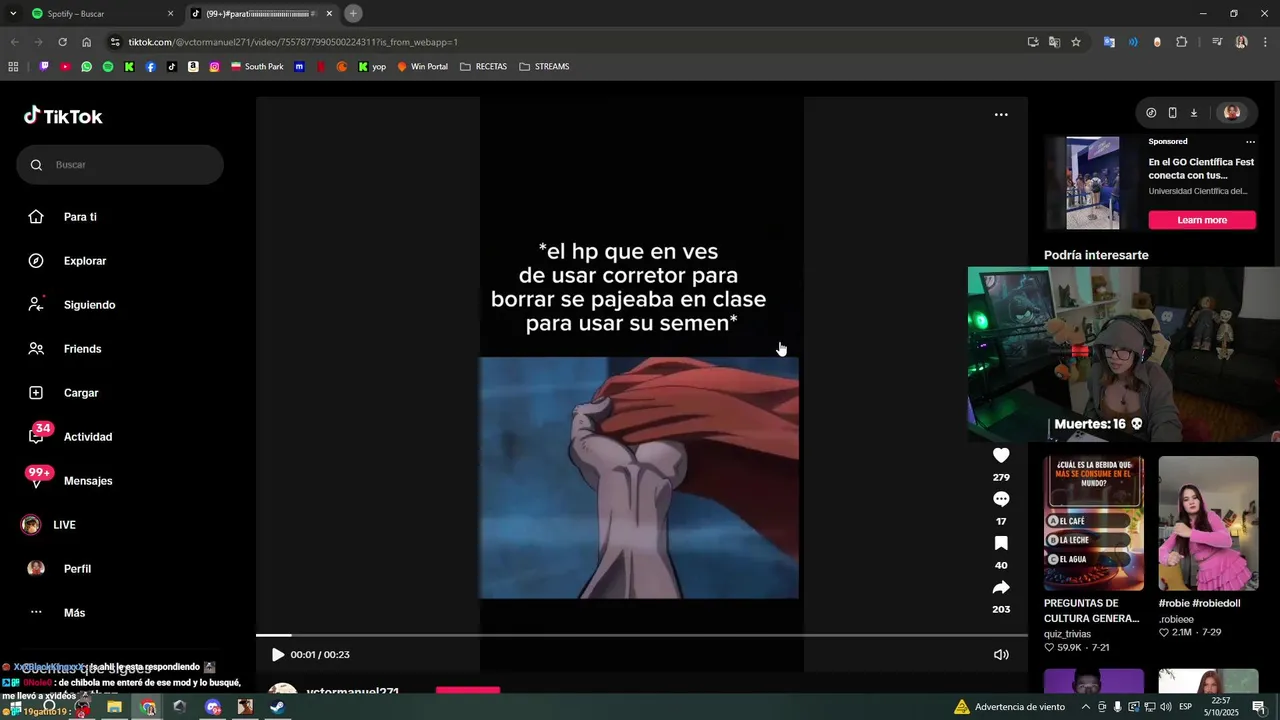
Task: Open File Explorer from the taskbar
Action: pyautogui.click(x=114, y=707)
